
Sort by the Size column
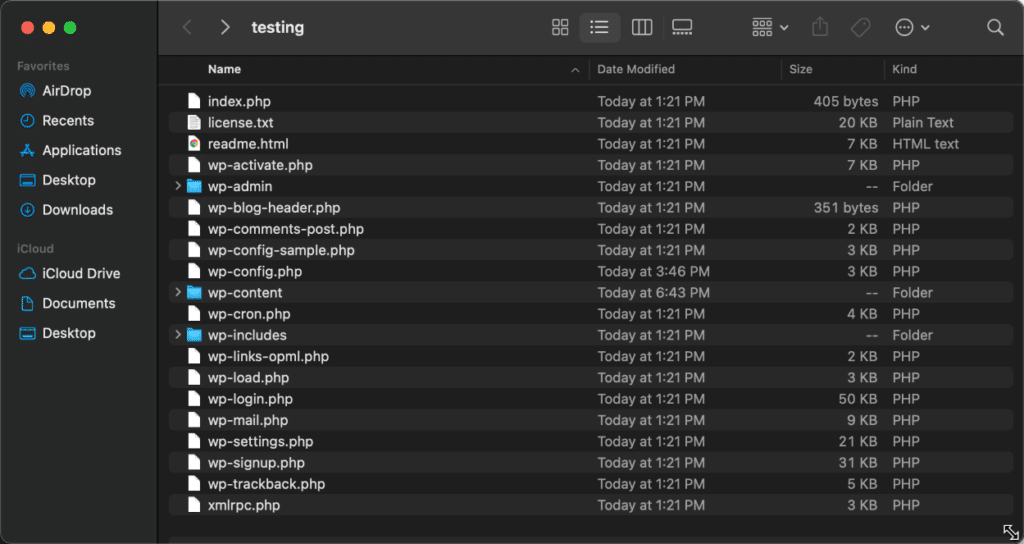(x=801, y=69)
